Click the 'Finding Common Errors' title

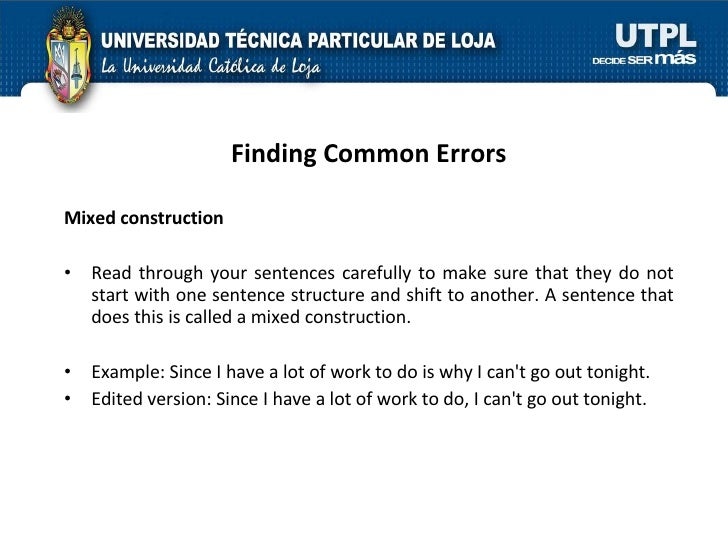tap(369, 154)
